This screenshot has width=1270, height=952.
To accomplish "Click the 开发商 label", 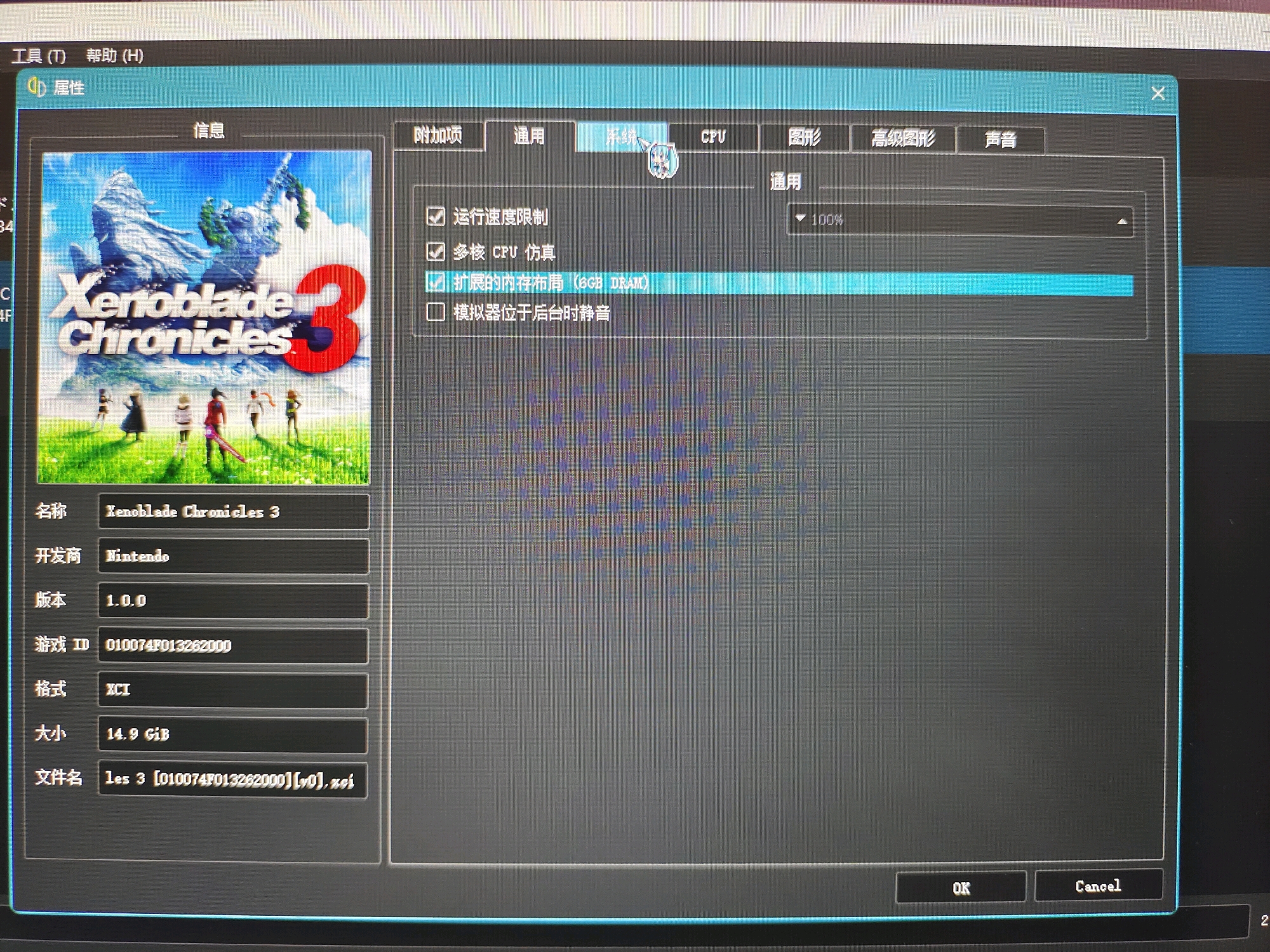I will (58, 556).
